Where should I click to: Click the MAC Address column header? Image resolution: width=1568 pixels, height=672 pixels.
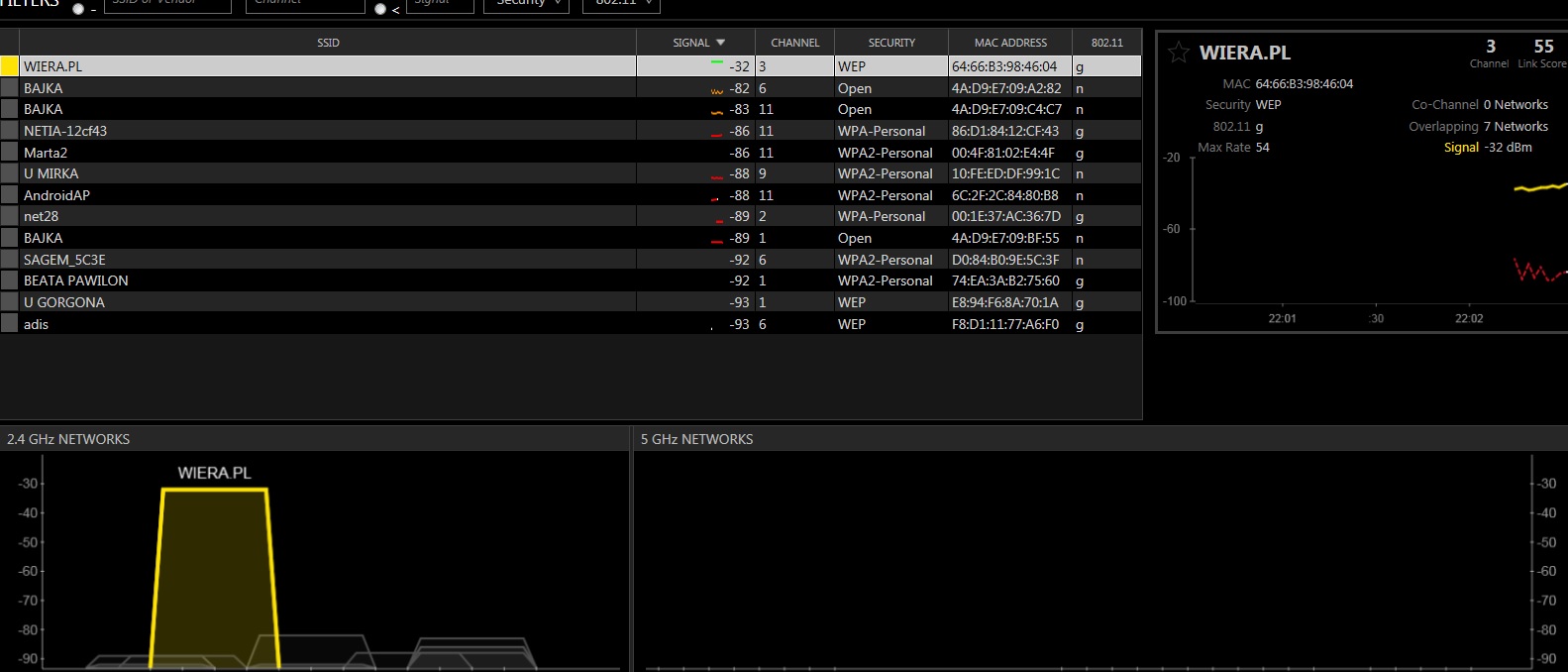(1009, 43)
